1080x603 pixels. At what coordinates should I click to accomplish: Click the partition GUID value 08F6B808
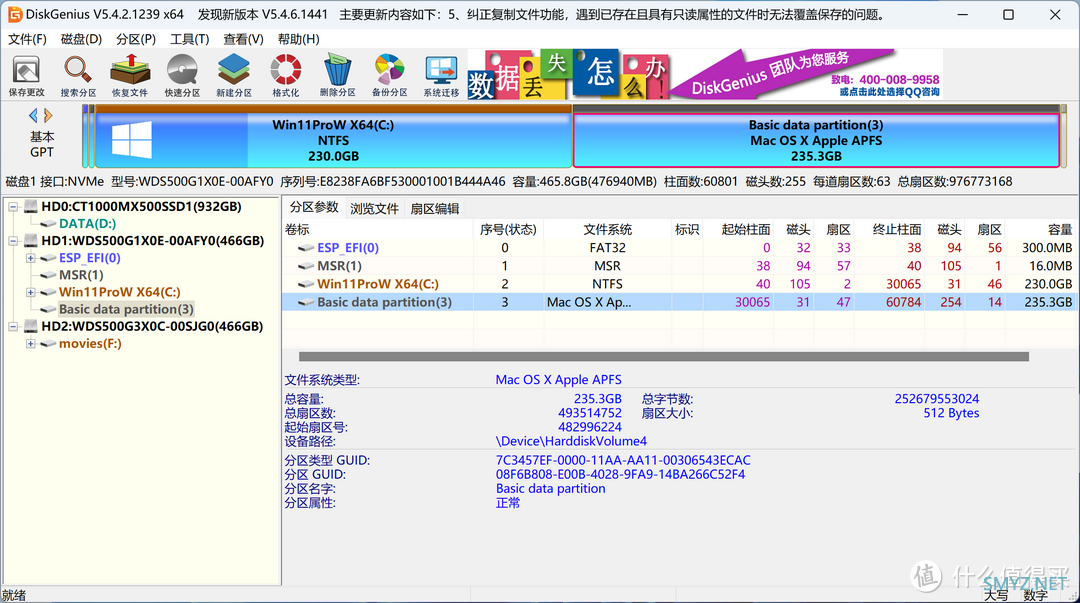pos(621,474)
